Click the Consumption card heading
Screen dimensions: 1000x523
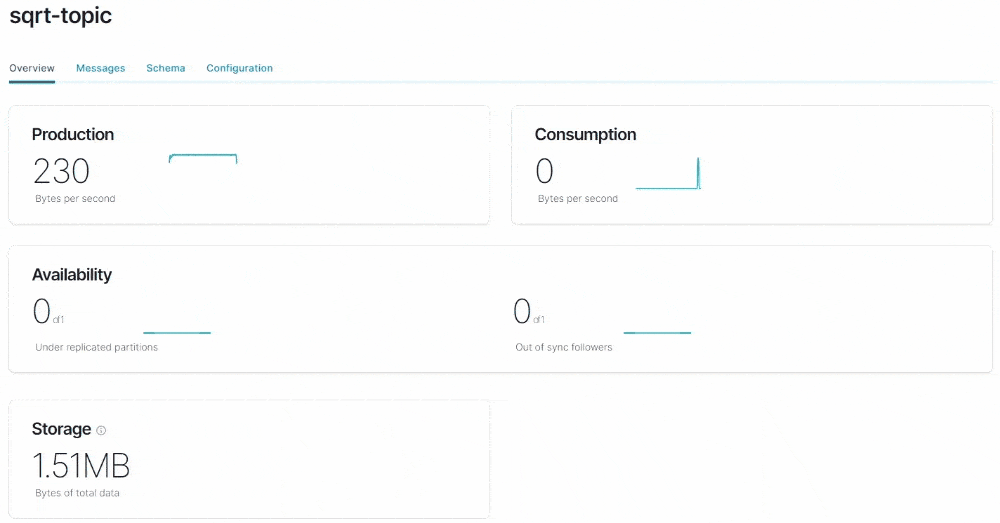(x=585, y=135)
